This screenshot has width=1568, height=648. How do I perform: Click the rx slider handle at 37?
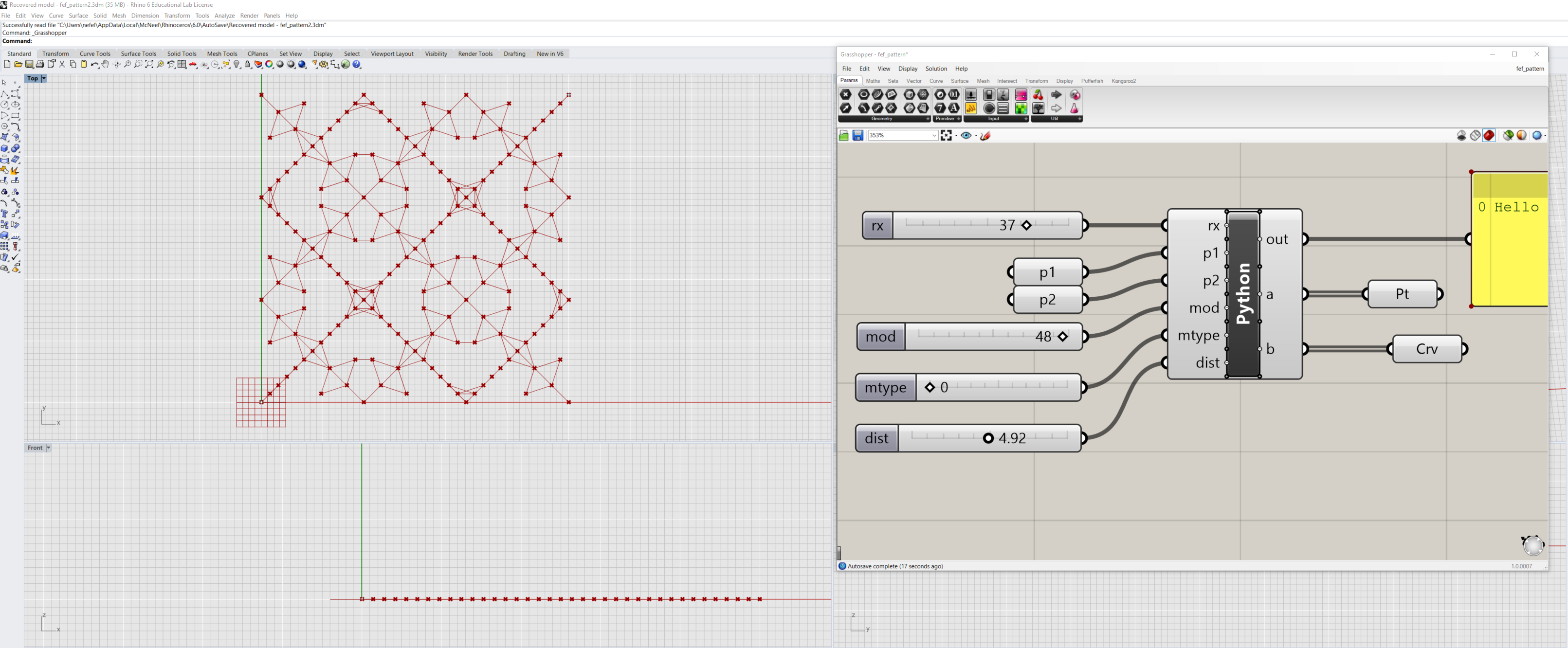coord(1026,226)
